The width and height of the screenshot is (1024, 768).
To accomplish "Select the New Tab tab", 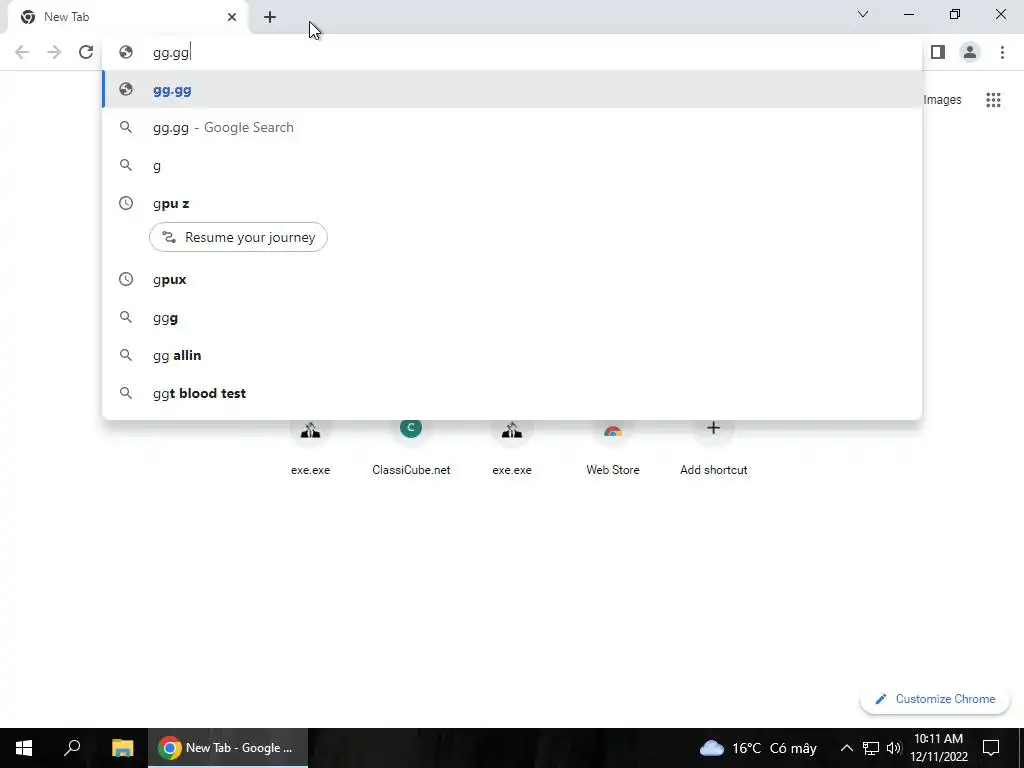I will click(129, 17).
